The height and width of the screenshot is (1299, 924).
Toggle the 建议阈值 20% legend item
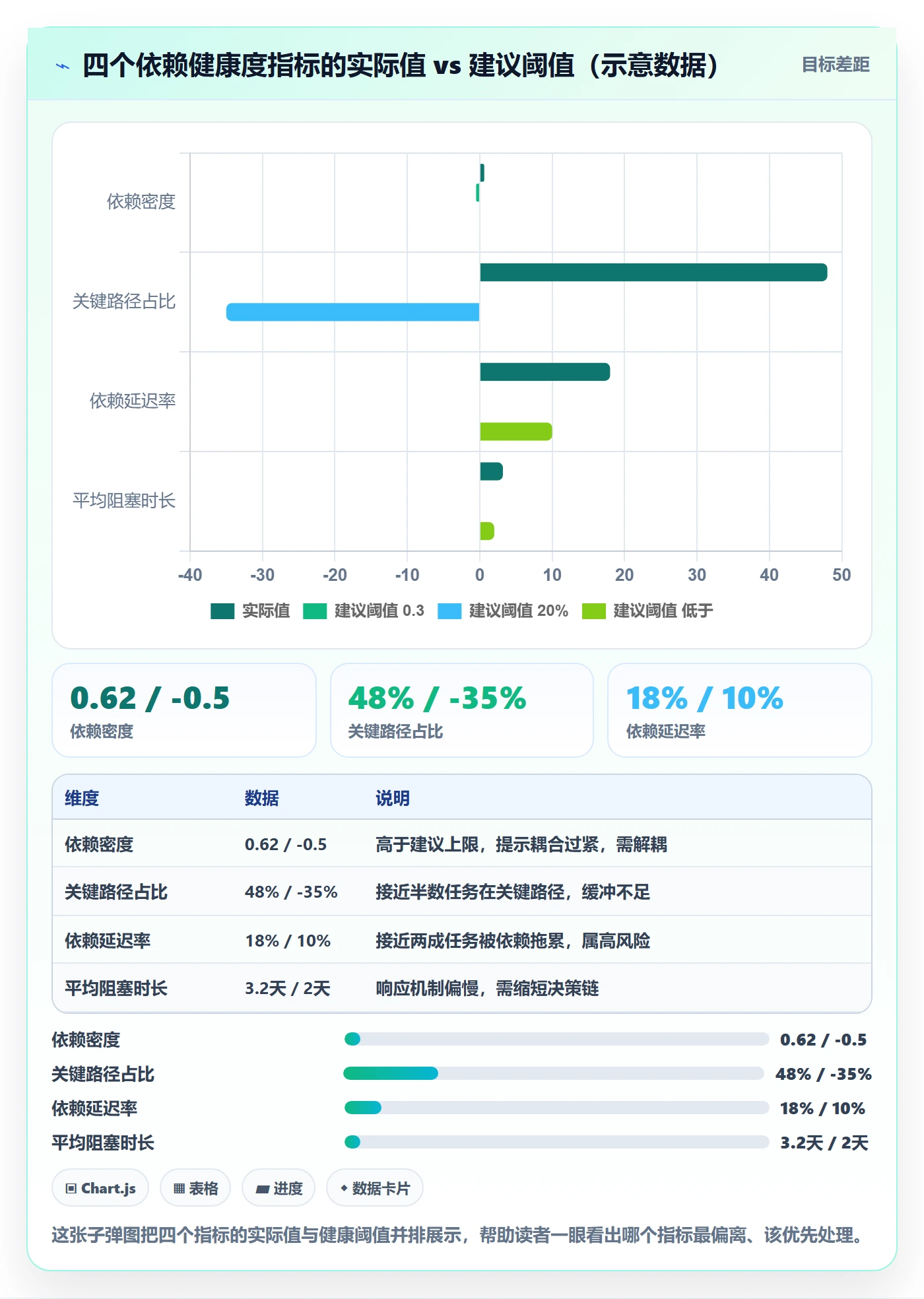[x=503, y=611]
